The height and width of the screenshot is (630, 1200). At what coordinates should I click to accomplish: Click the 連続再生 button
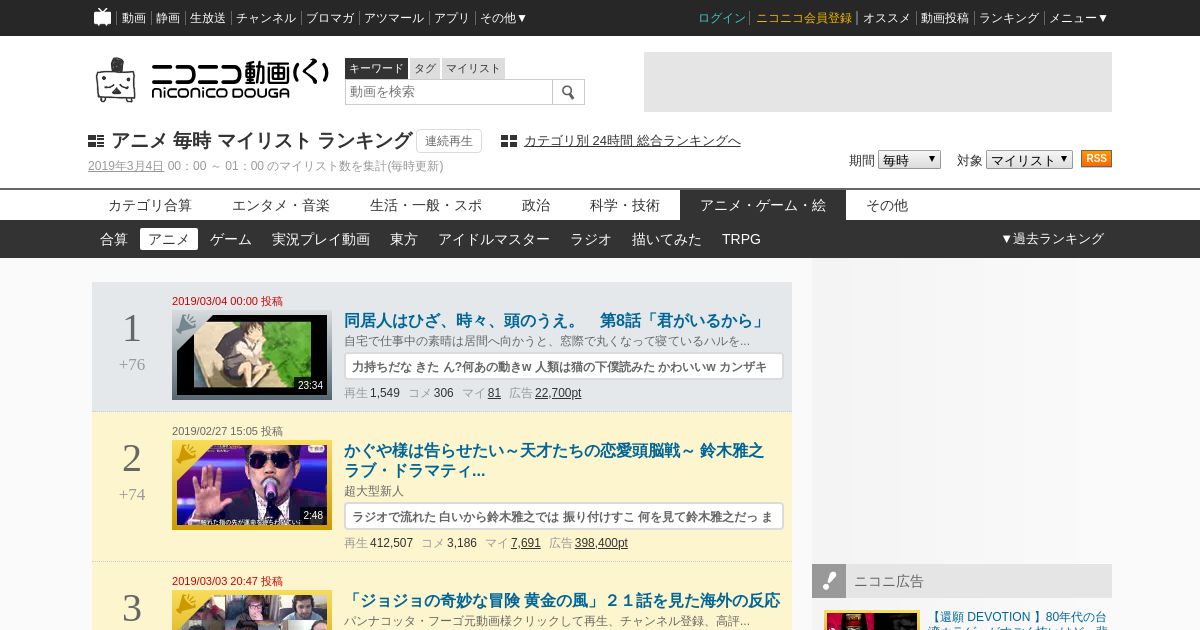pos(449,141)
